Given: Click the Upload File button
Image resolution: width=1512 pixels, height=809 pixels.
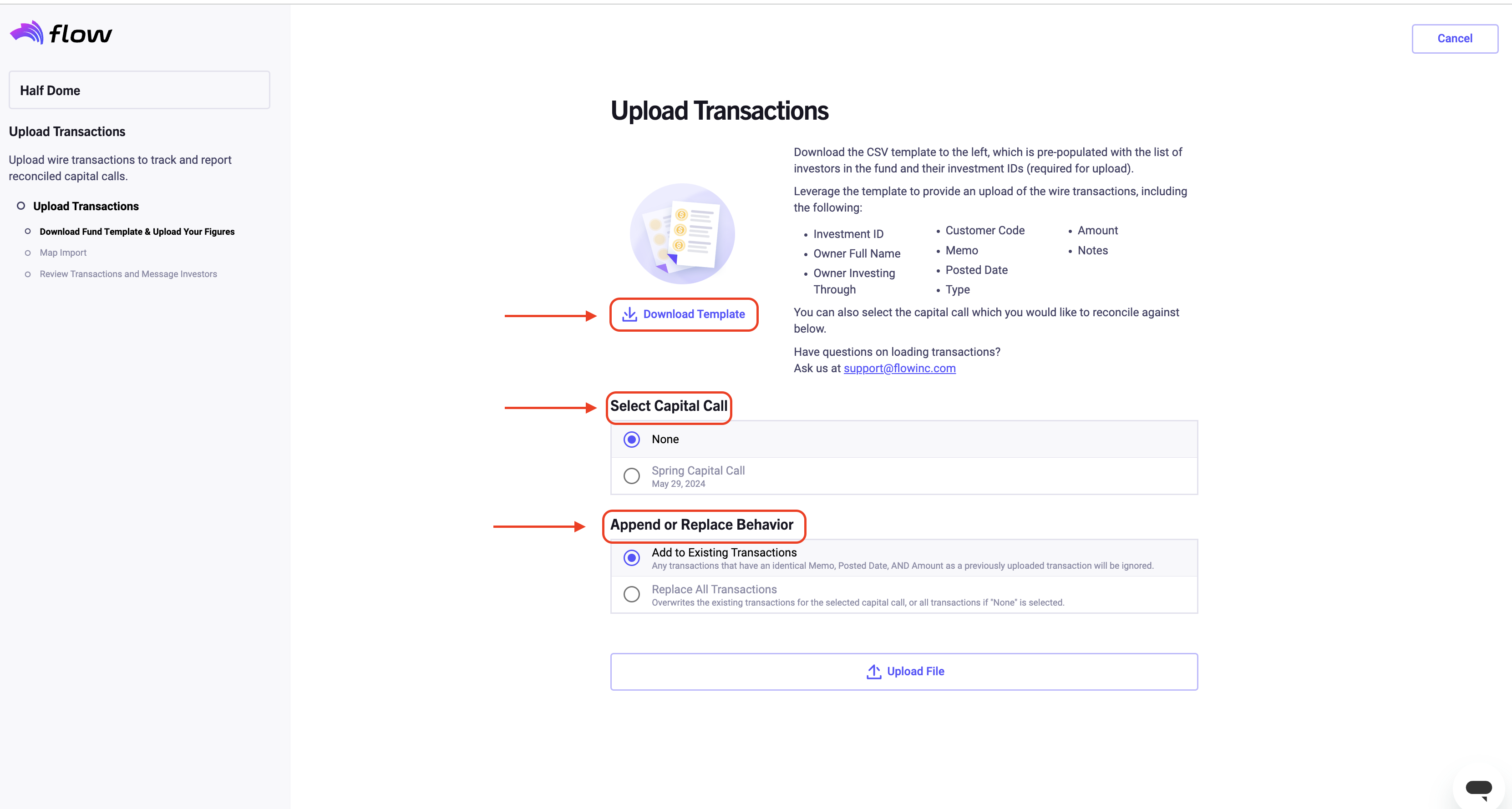Looking at the screenshot, I should [x=904, y=672].
